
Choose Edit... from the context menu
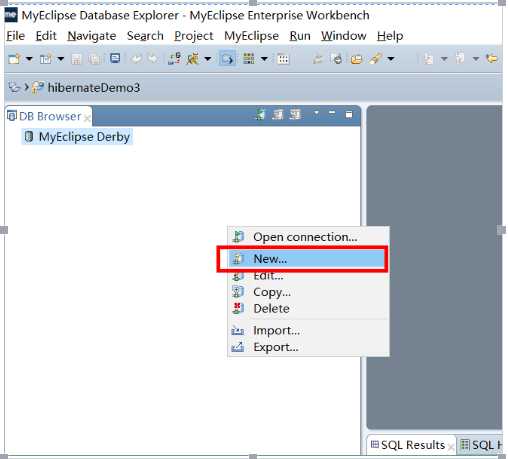309,276
